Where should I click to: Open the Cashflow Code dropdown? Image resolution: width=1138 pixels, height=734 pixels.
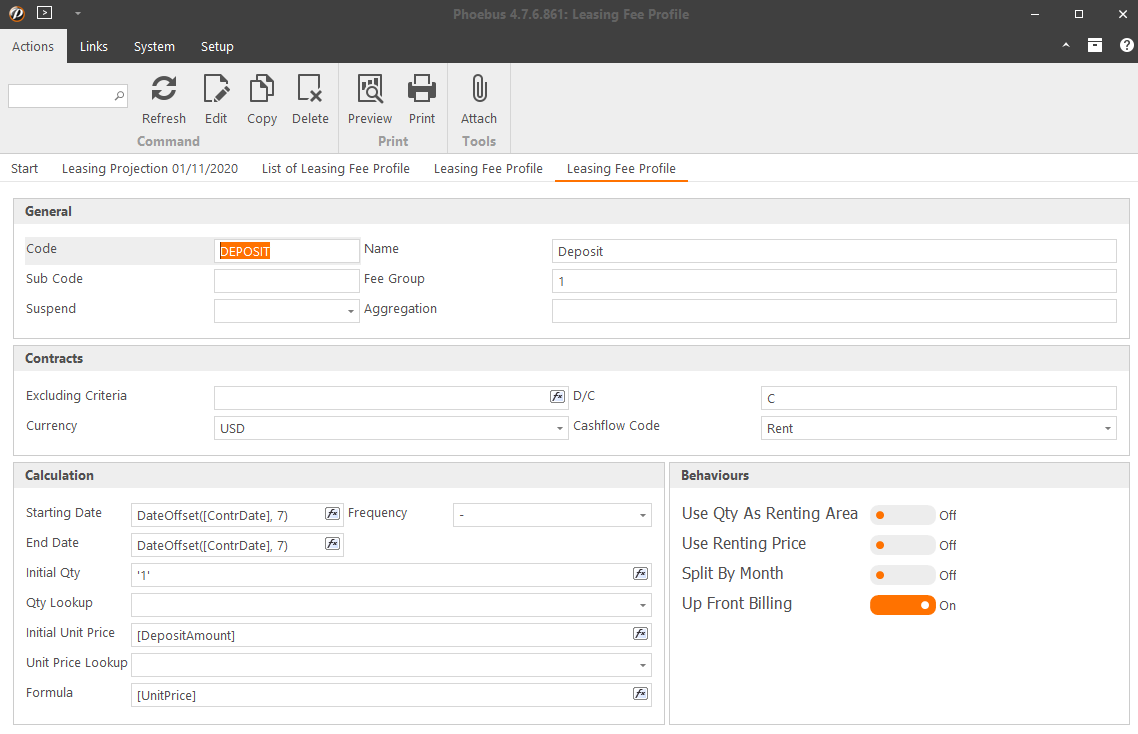pyautogui.click(x=1107, y=429)
